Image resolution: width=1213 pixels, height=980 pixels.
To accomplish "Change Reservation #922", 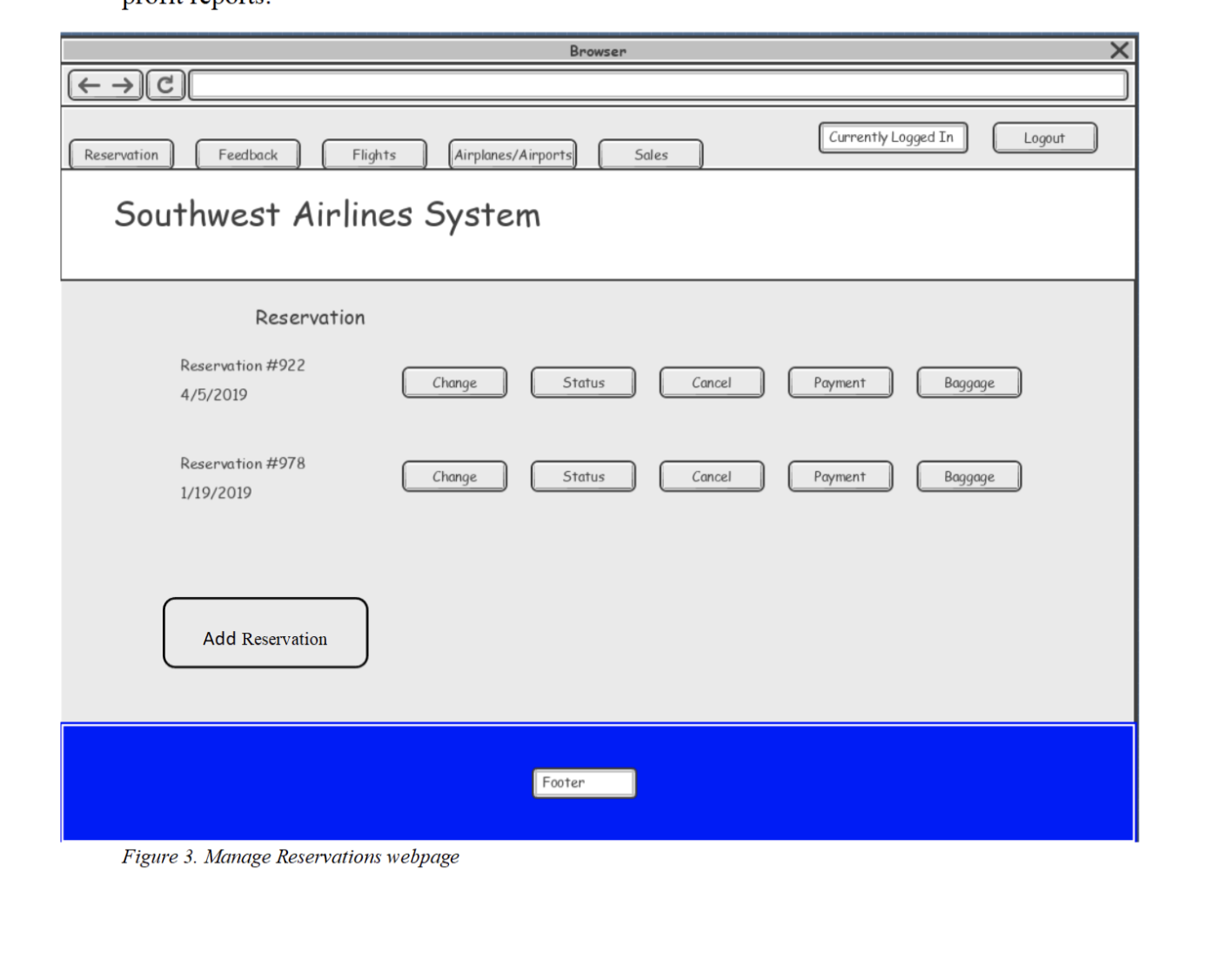I will pos(454,382).
